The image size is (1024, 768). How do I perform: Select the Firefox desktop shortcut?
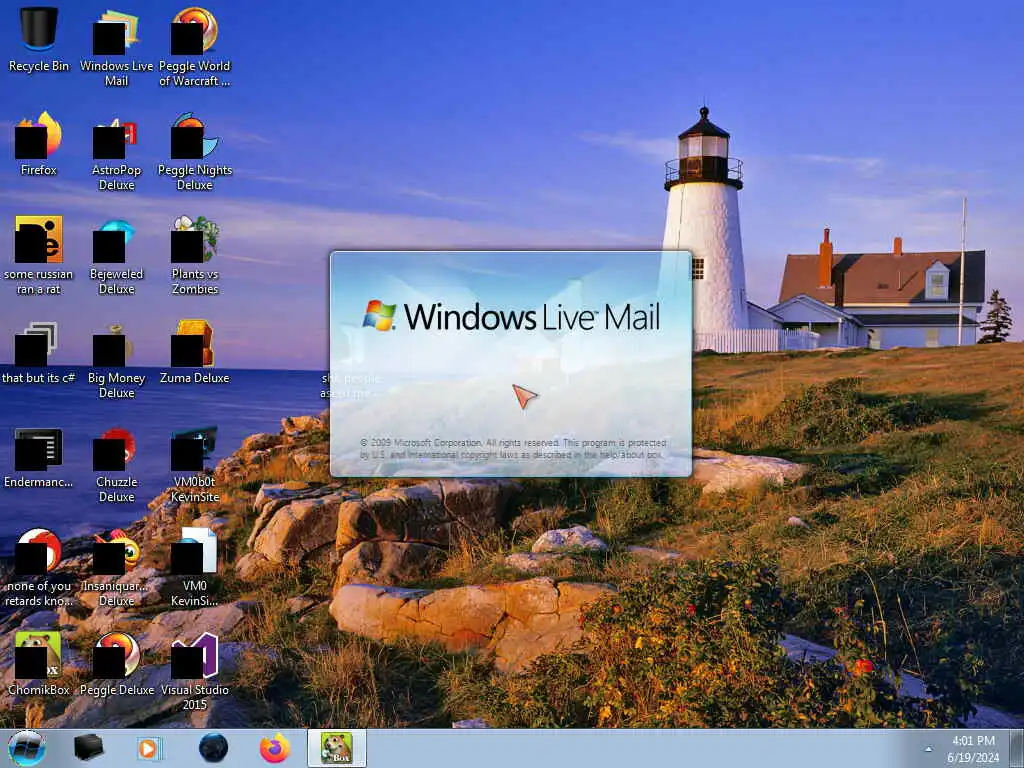pyautogui.click(x=39, y=144)
